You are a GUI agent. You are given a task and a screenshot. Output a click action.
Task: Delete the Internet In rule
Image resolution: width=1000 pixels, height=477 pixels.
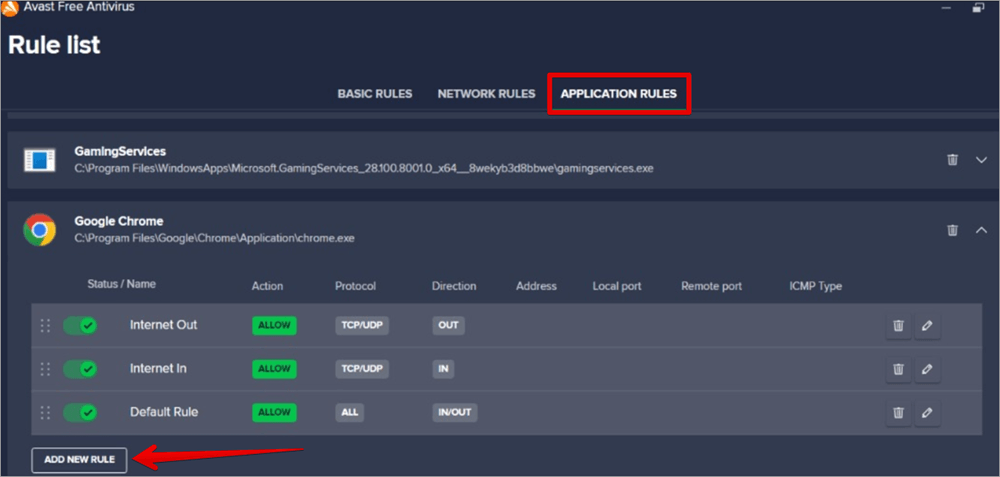(898, 369)
